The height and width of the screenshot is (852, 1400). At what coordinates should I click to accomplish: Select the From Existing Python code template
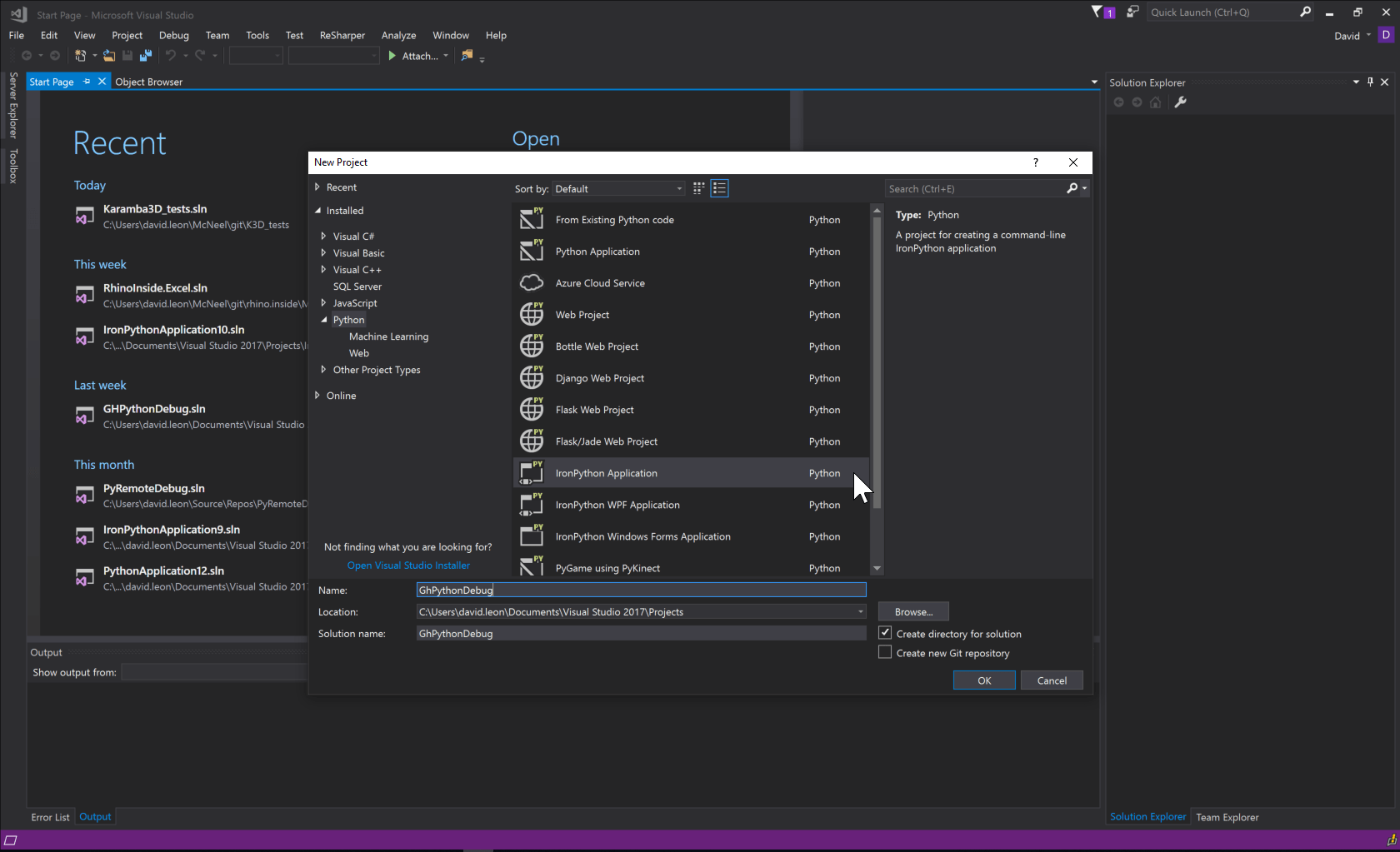pos(691,220)
